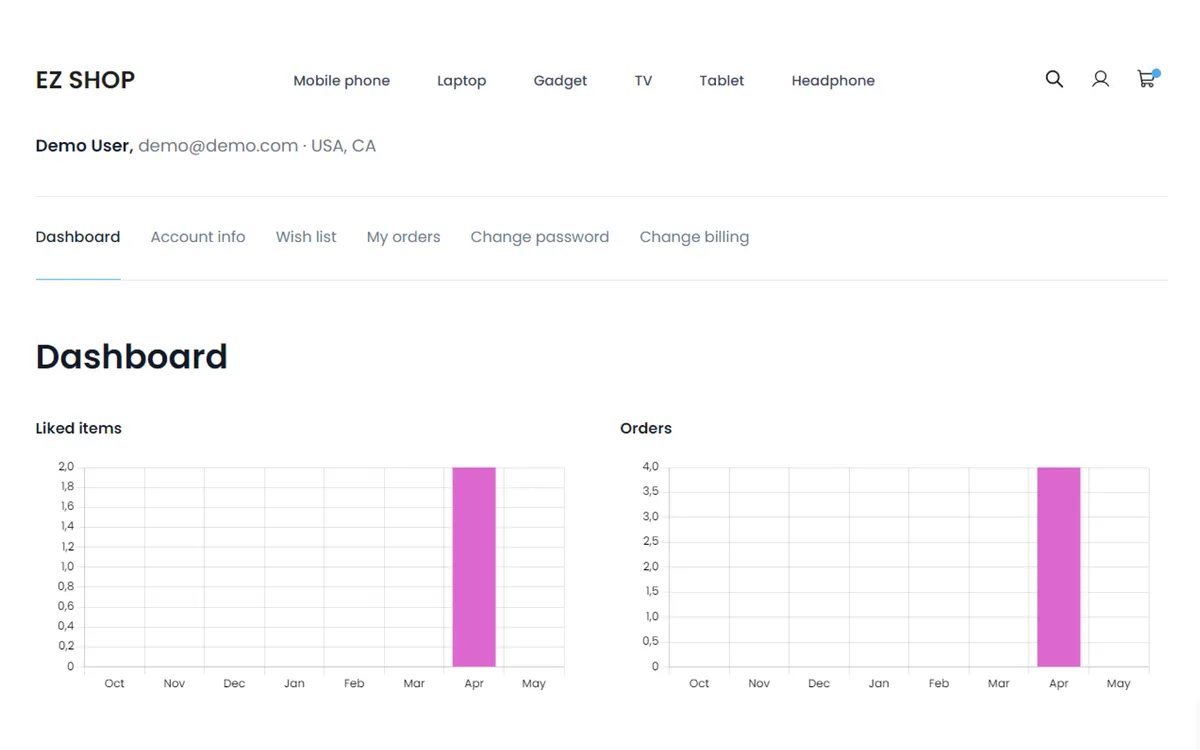
Task: Click the 2,0 axis value in Liked items chart
Action: 66,467
